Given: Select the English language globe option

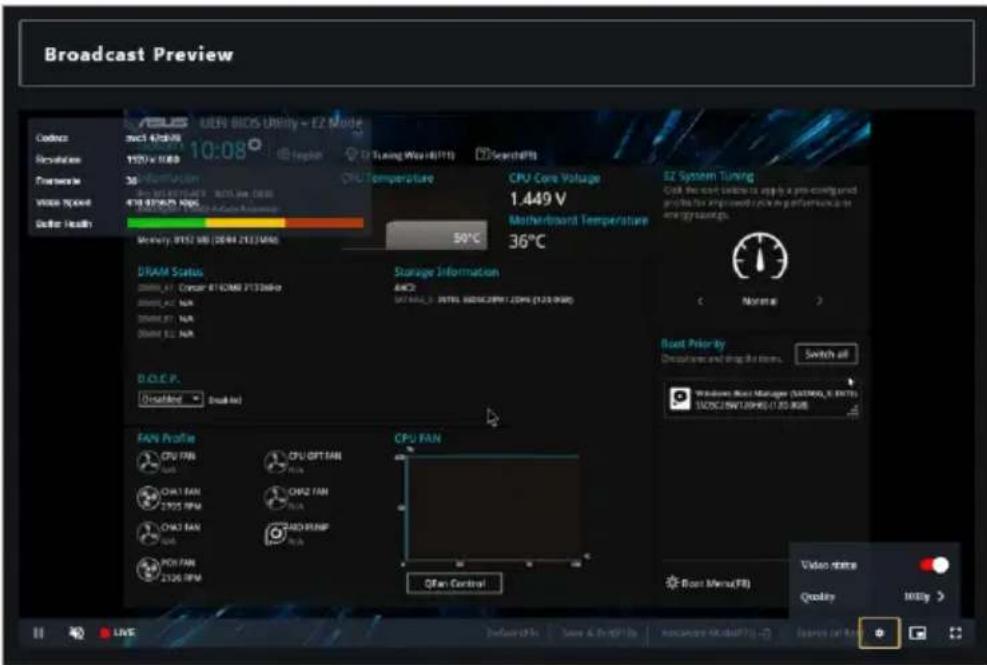Looking at the screenshot, I should pos(300,154).
